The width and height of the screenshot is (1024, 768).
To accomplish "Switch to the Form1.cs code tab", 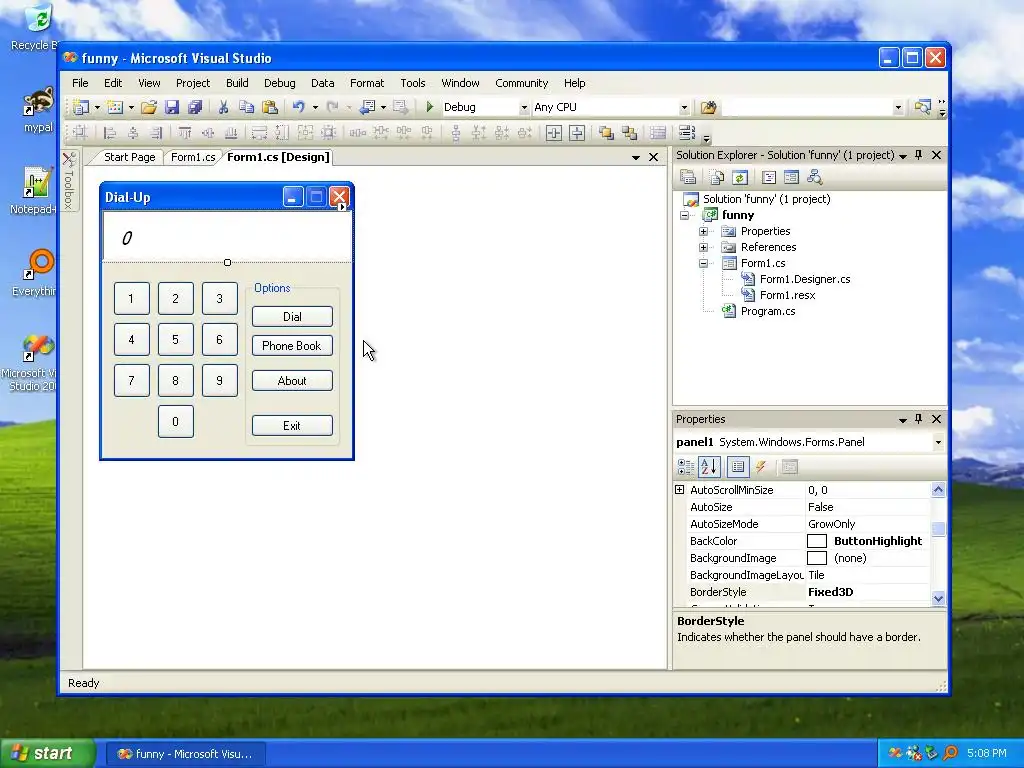I will [193, 157].
